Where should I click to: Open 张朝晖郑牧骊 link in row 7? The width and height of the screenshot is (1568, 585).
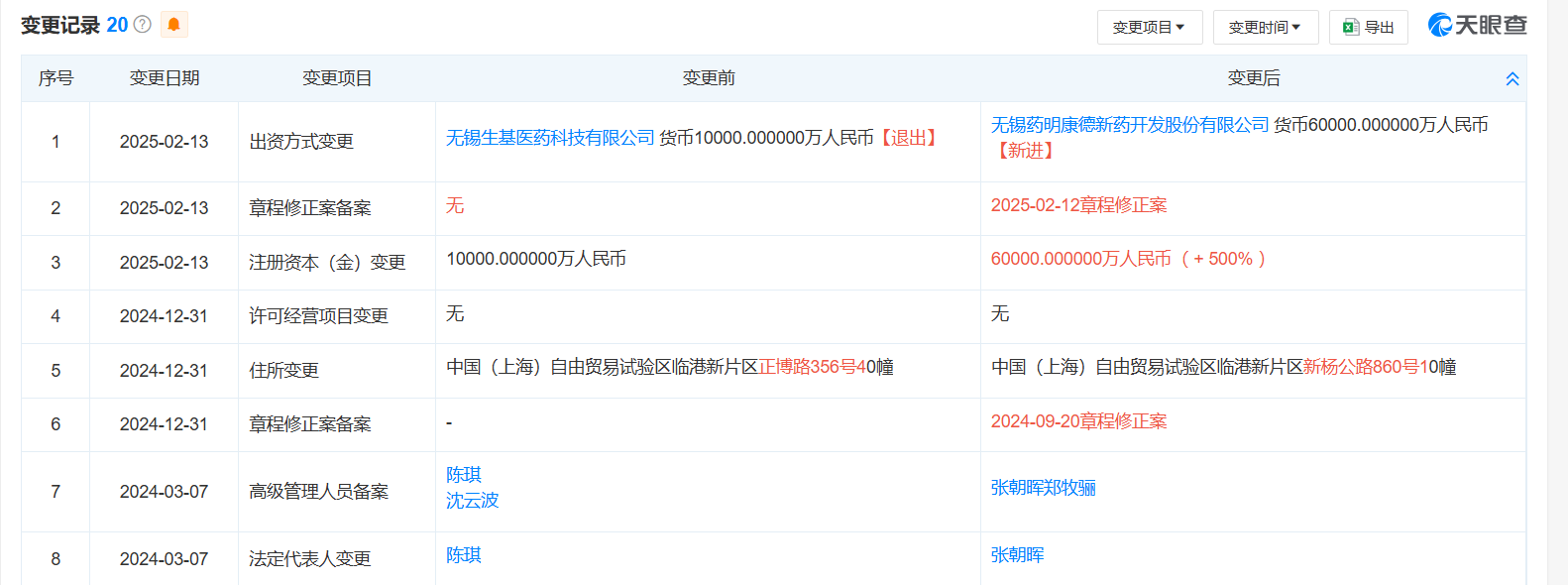pos(1044,488)
